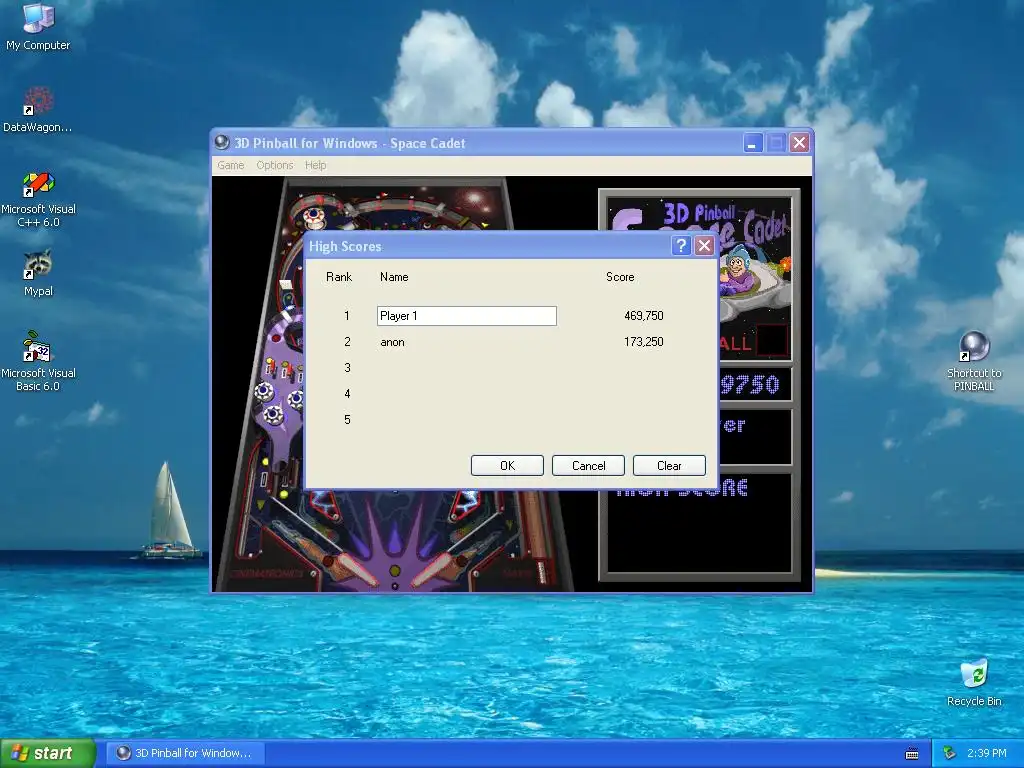The width and height of the screenshot is (1024, 768).
Task: Click rank number 3 in High Scores
Action: click(x=347, y=368)
